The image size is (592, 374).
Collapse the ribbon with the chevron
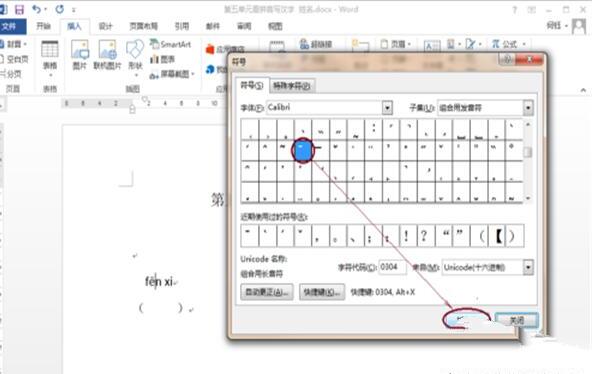[x=583, y=90]
